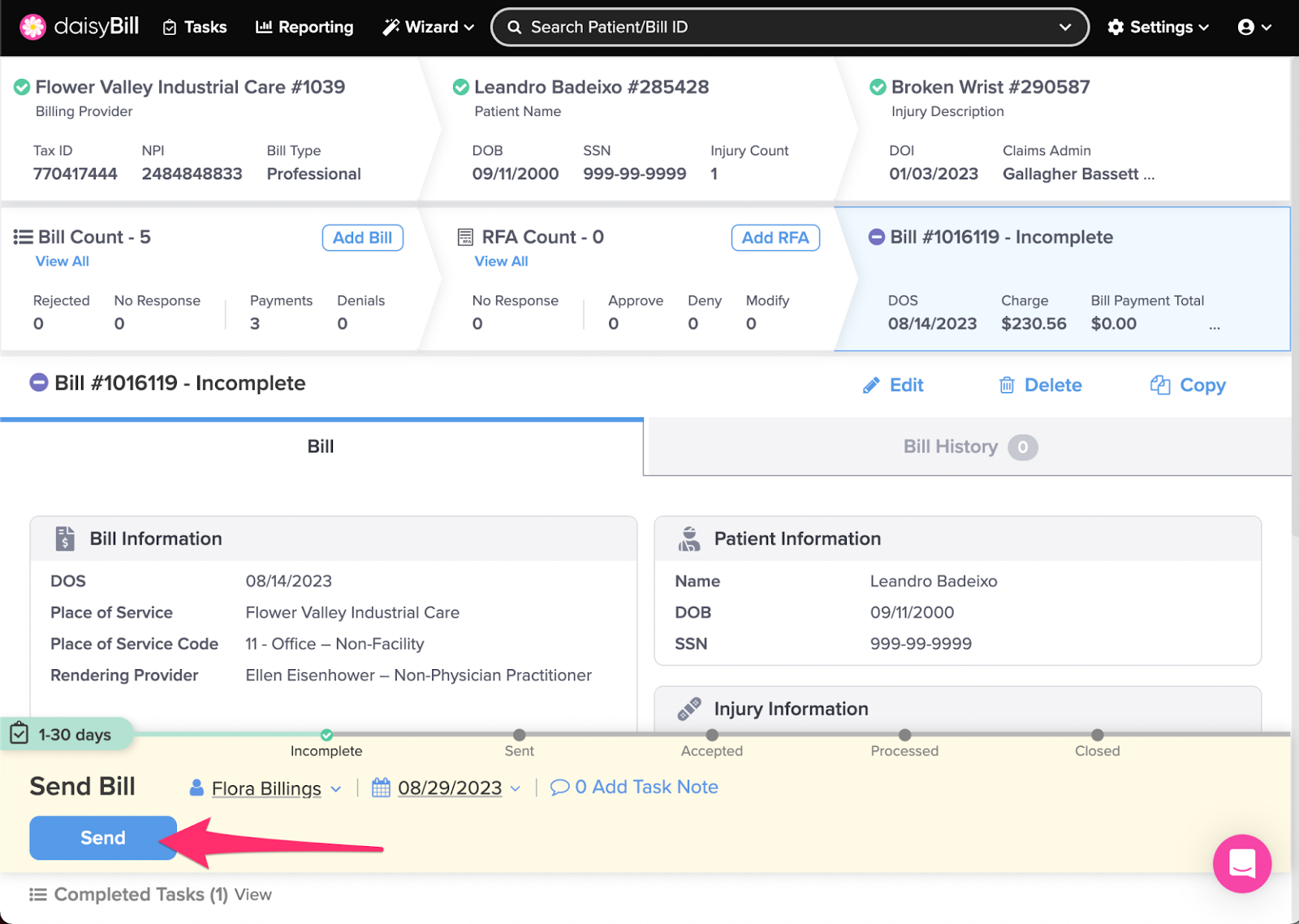Click green checkmark beside Flower Valley Industrial Care
The image size is (1299, 924).
click(x=22, y=87)
